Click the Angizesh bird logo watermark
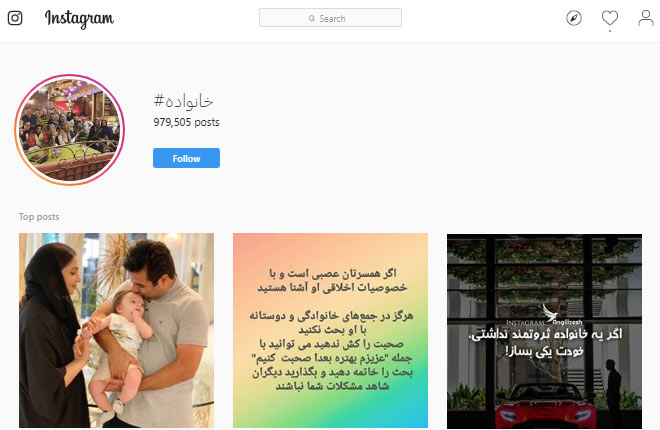This screenshot has width=660, height=430. tap(549, 313)
